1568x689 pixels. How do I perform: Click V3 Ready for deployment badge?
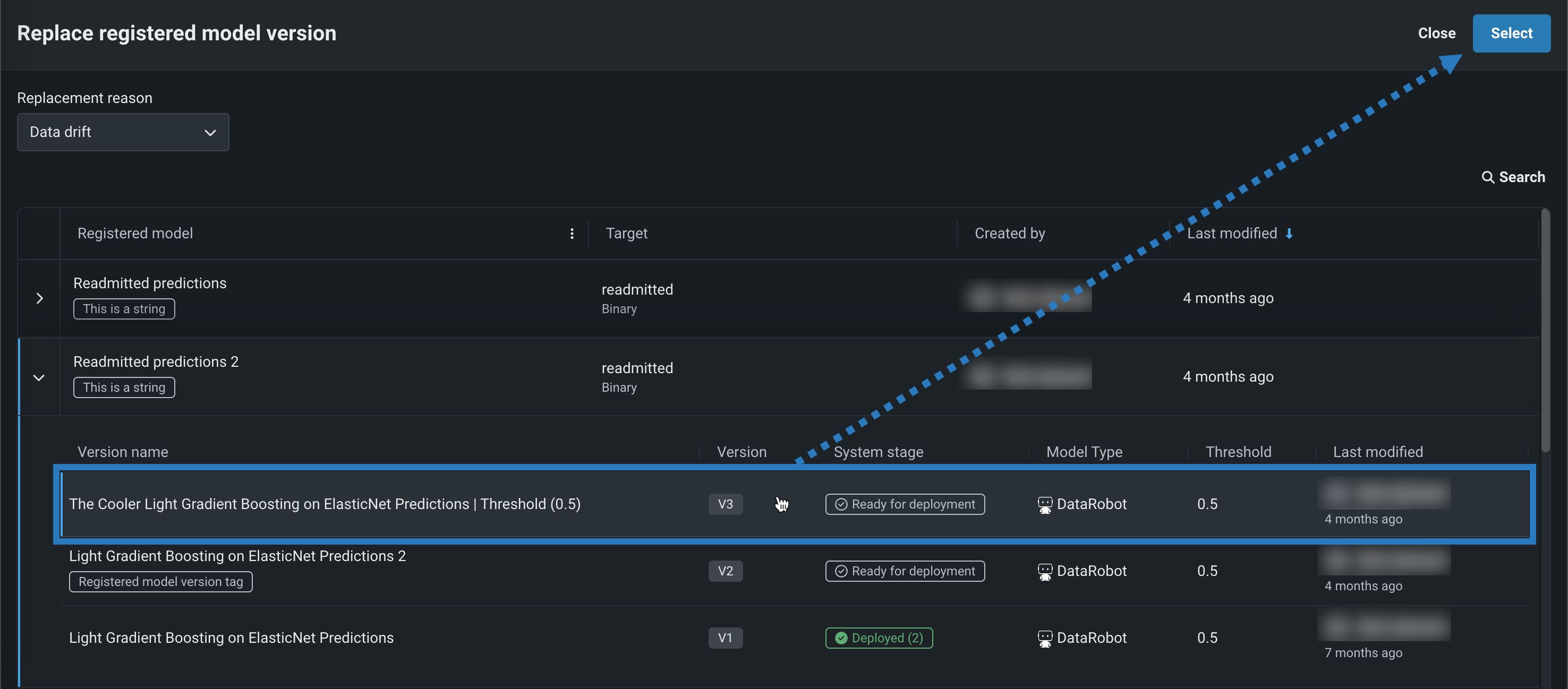(x=905, y=504)
